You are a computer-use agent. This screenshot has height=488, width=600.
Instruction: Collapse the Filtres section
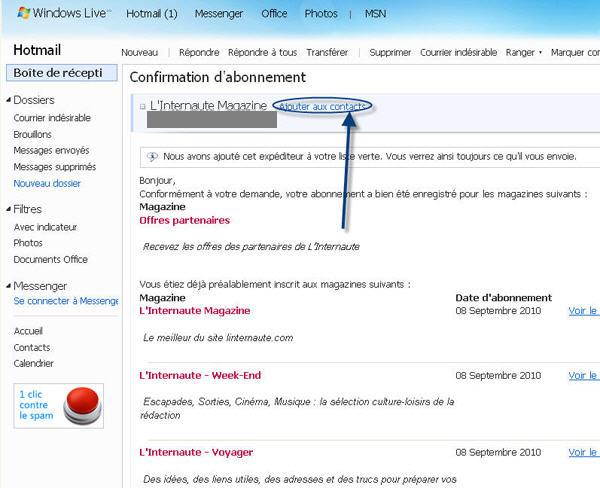8,209
